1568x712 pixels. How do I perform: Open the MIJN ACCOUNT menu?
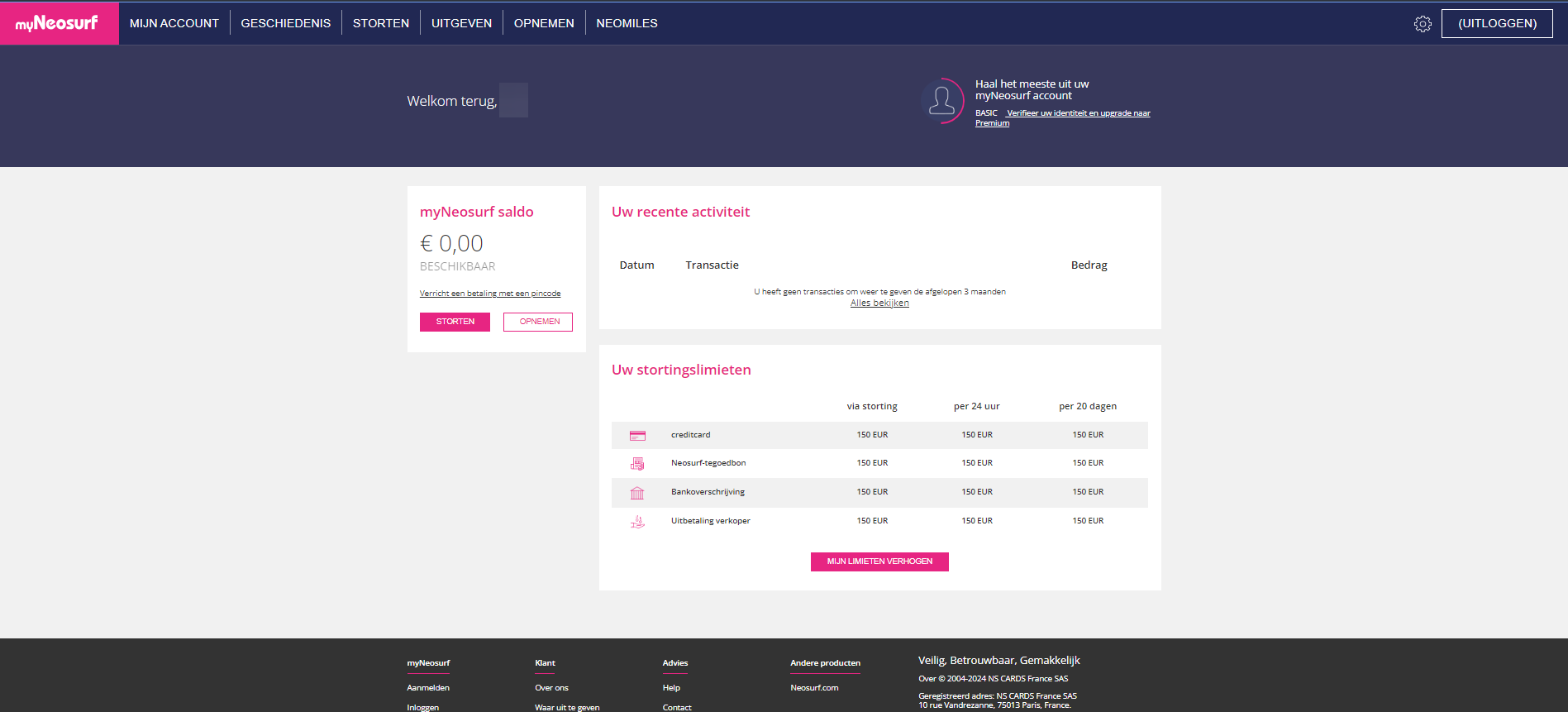point(174,23)
